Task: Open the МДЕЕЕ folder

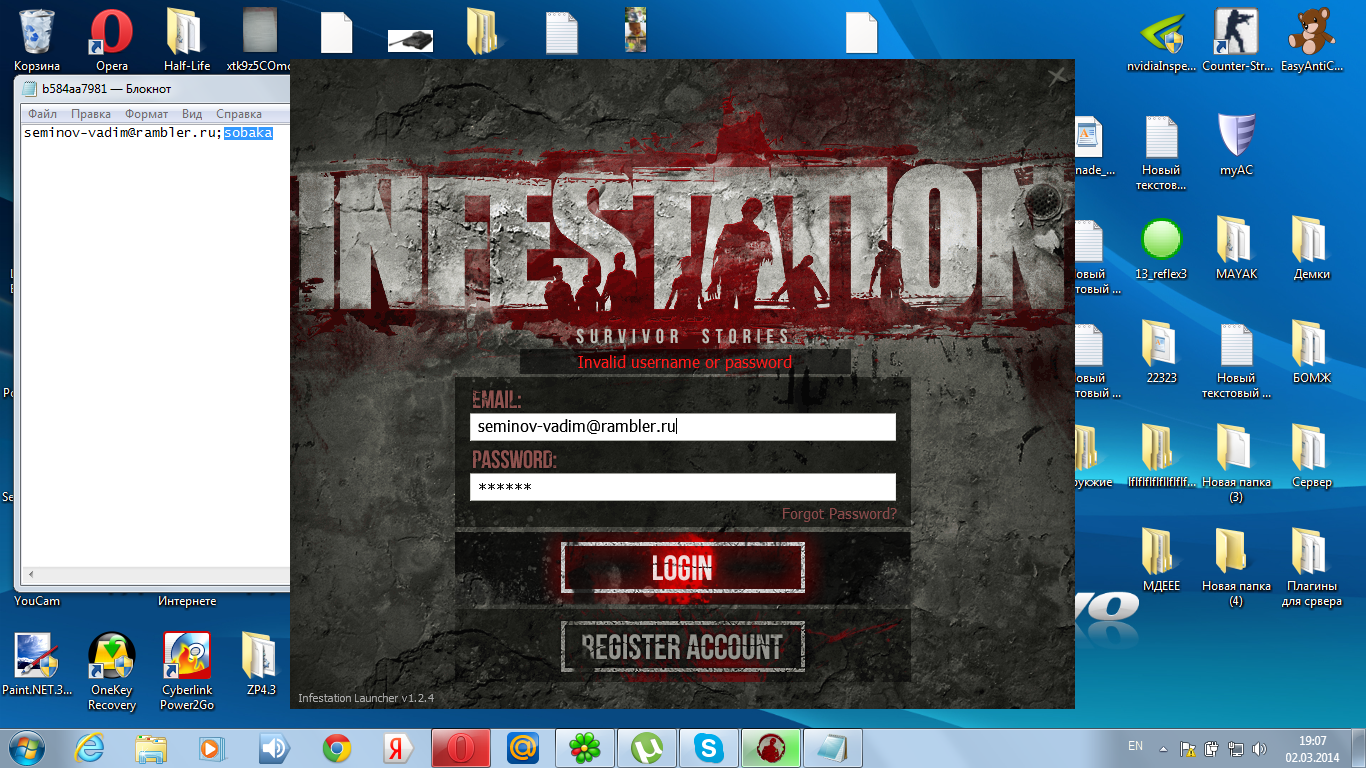Action: coord(1161,560)
